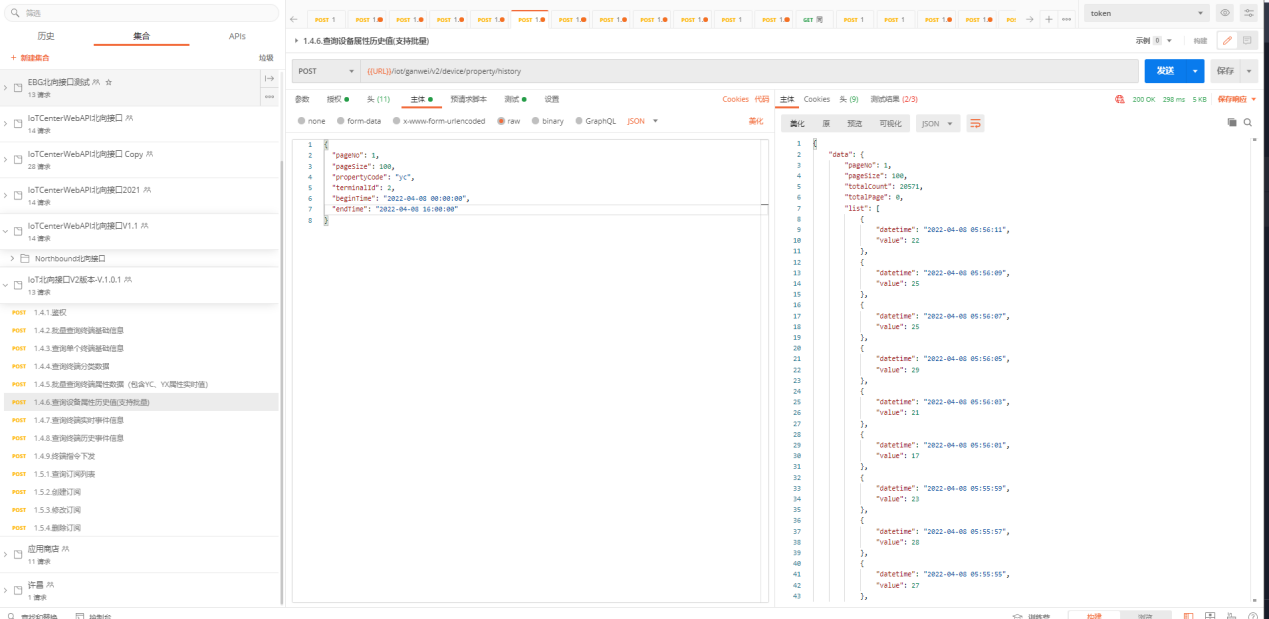Click the blue 发送 button

tap(1164, 71)
